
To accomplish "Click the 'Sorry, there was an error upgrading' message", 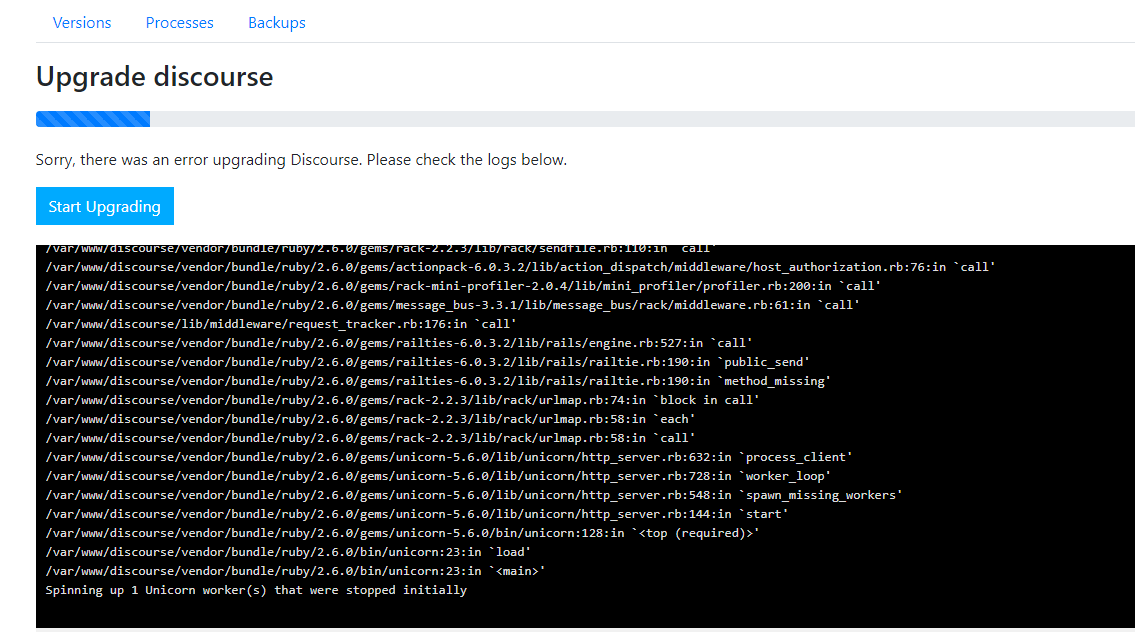I will pos(301,159).
